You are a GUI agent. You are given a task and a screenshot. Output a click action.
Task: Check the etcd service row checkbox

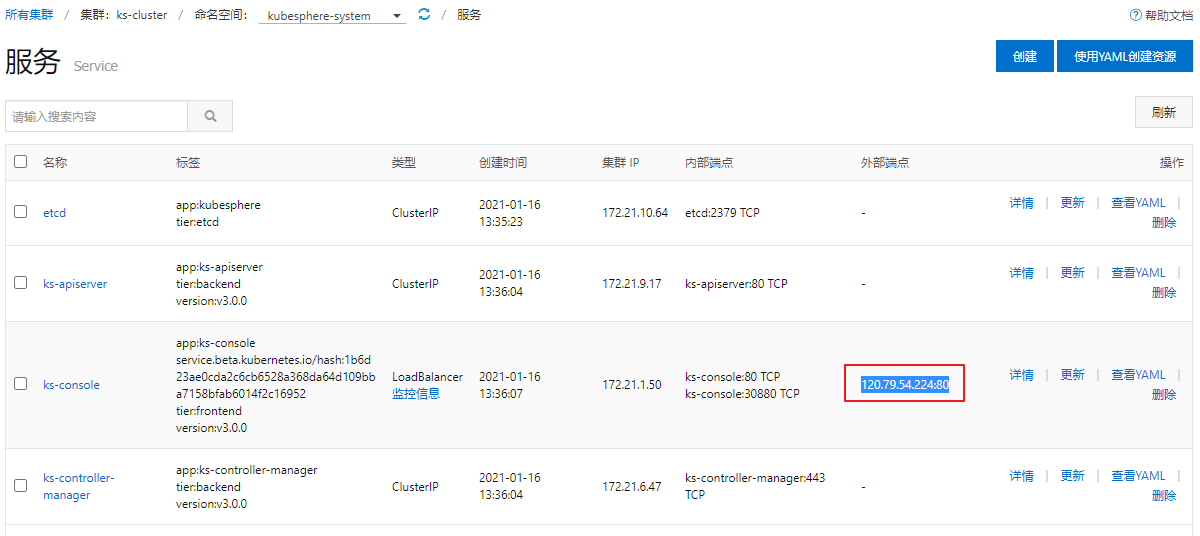tap(21, 212)
